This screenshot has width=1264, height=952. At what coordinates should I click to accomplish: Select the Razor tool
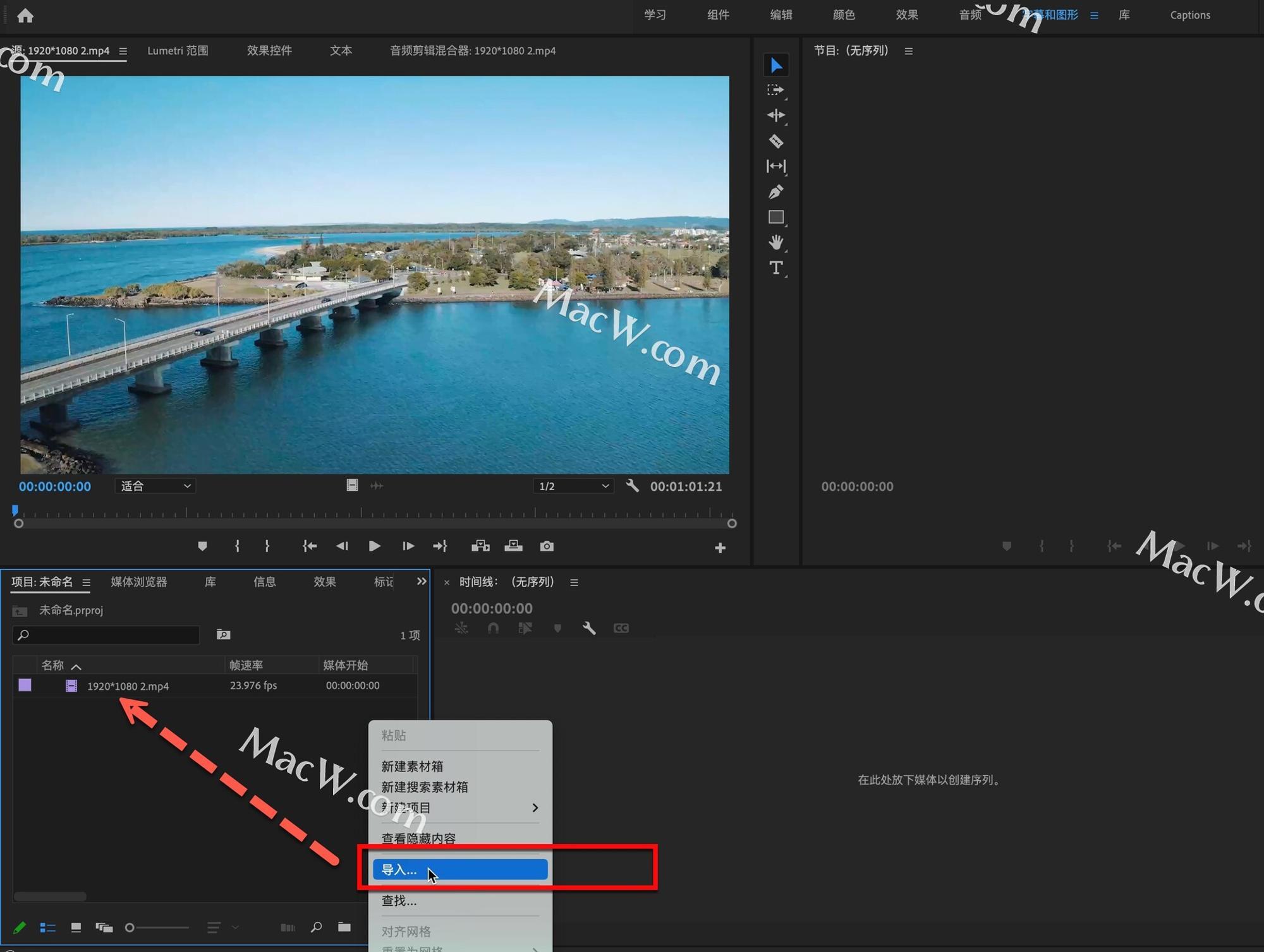(x=776, y=141)
